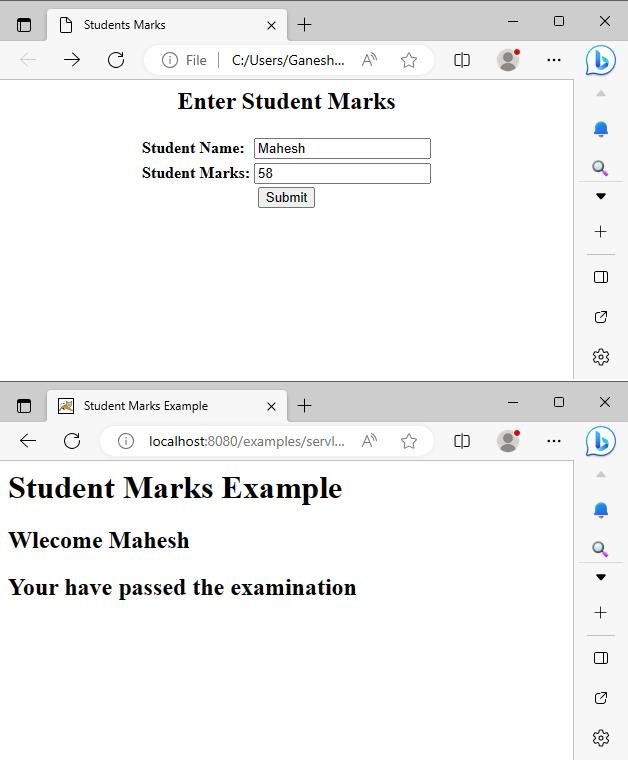
Task: Open new tab in bottom window
Action: click(x=304, y=405)
